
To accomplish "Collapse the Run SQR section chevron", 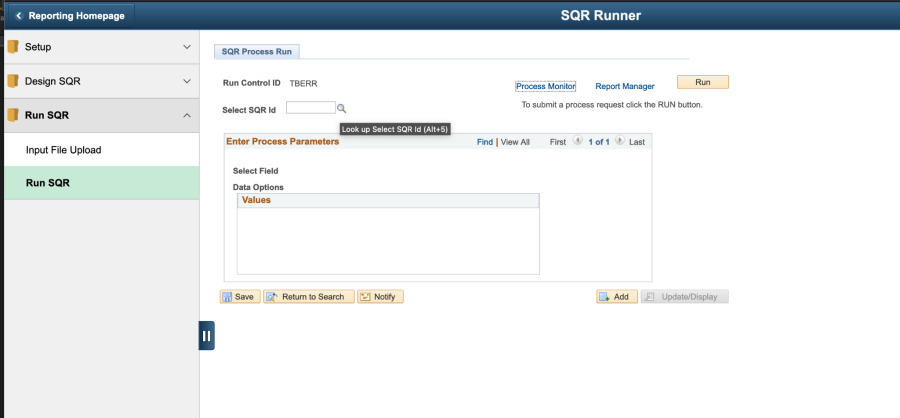I will (x=187, y=116).
